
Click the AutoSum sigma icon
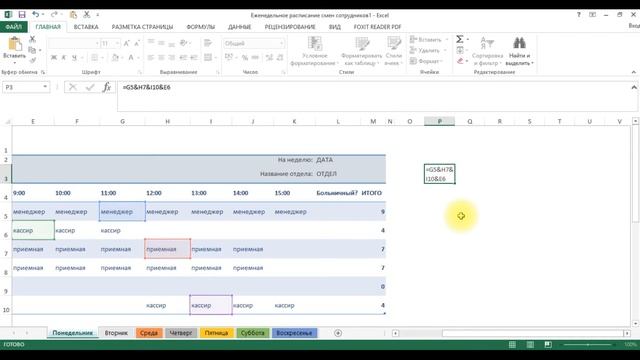coord(460,39)
